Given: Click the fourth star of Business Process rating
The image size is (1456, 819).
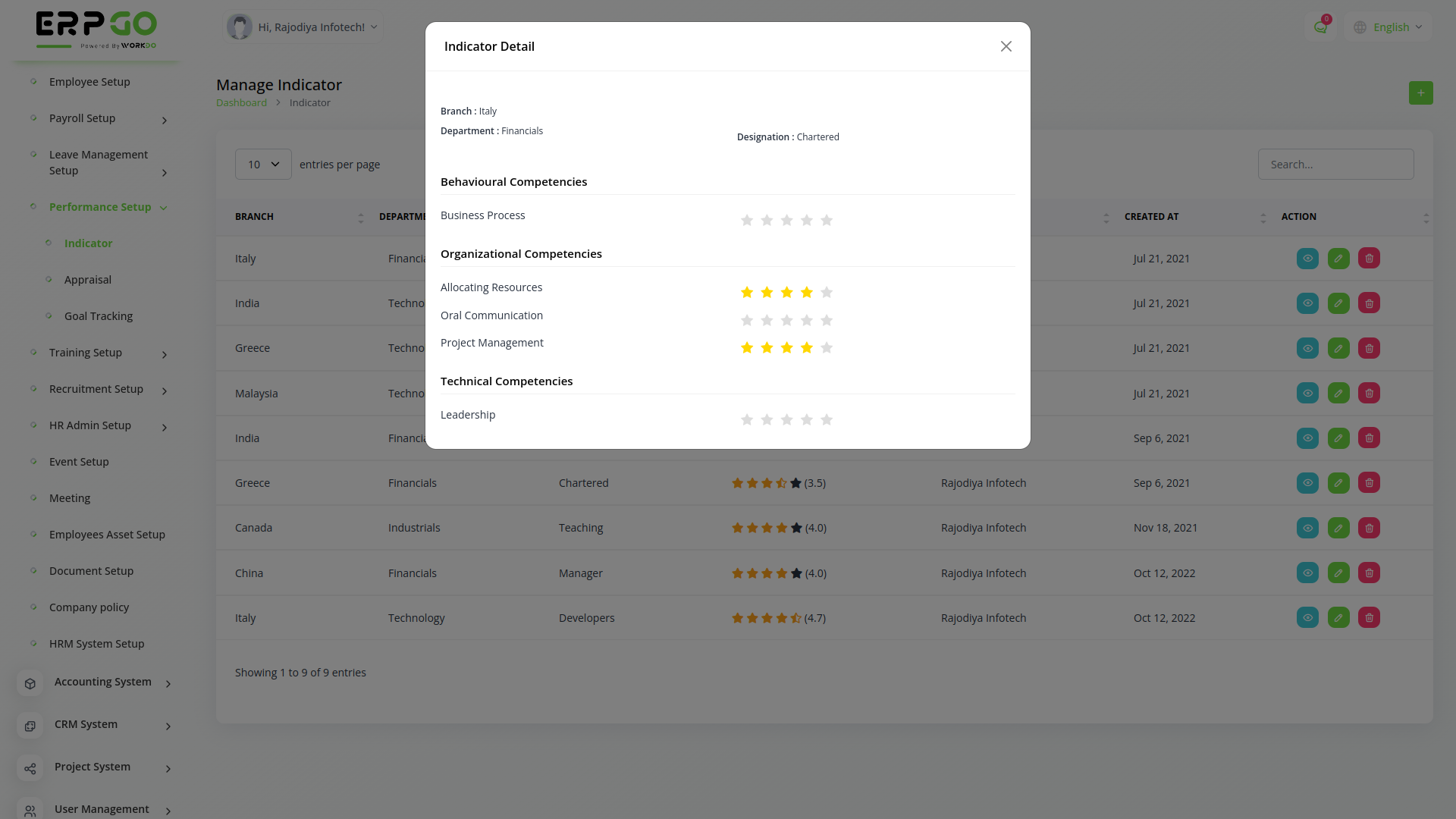Looking at the screenshot, I should pos(806,220).
